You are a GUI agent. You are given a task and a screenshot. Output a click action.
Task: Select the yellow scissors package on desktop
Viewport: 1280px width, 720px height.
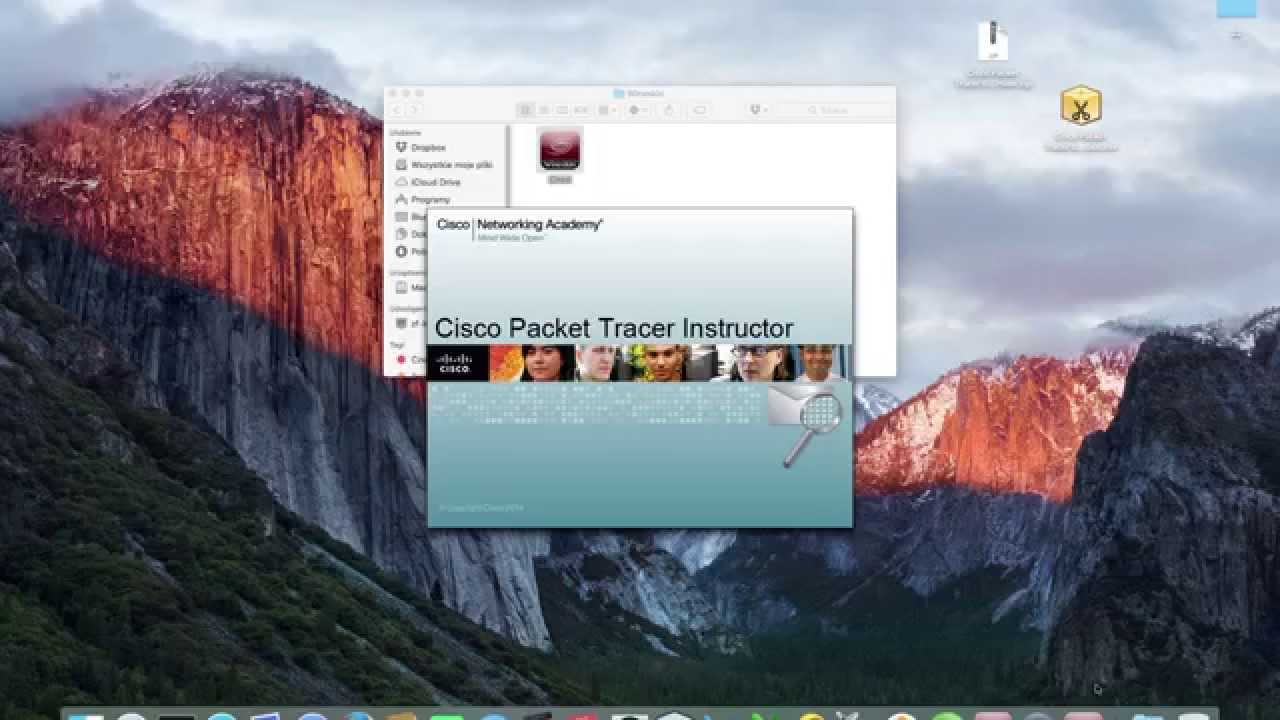(x=1081, y=105)
